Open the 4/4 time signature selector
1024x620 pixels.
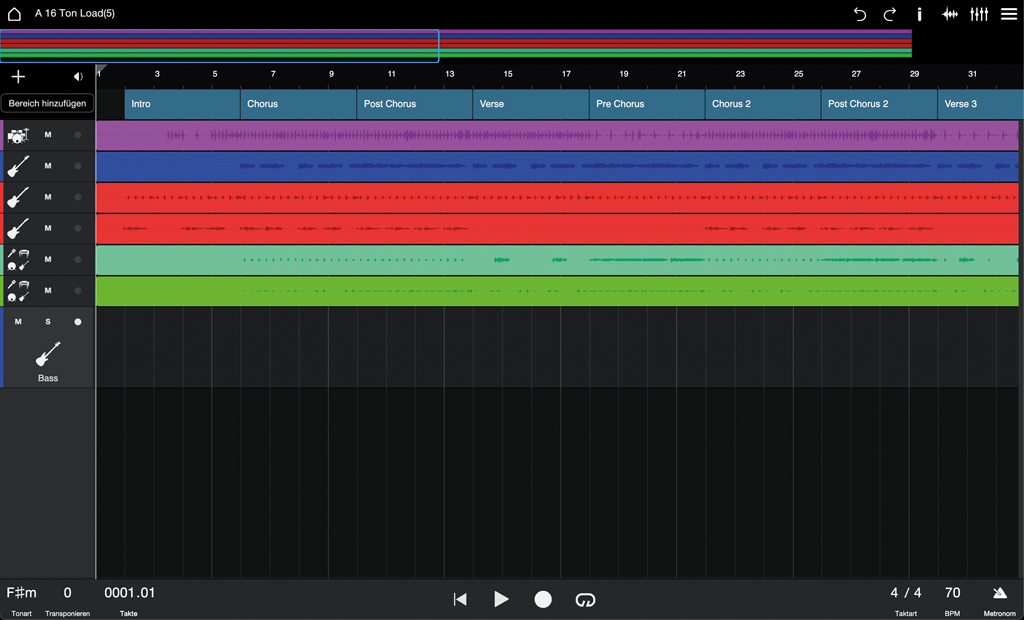[906, 593]
